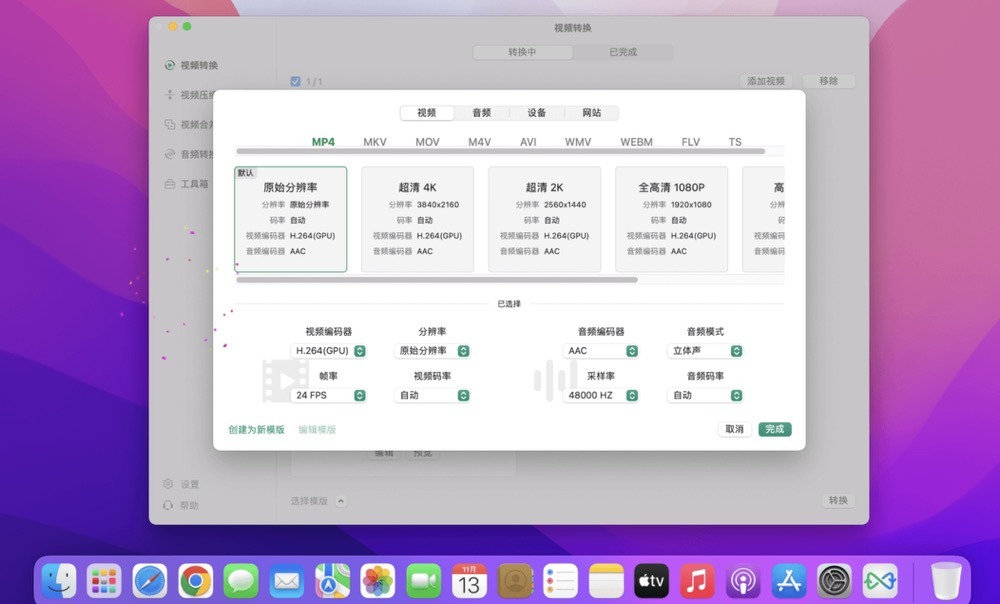Screen dimensions: 1000x604
Task: Open the App Store from the dock
Action: pos(789,580)
